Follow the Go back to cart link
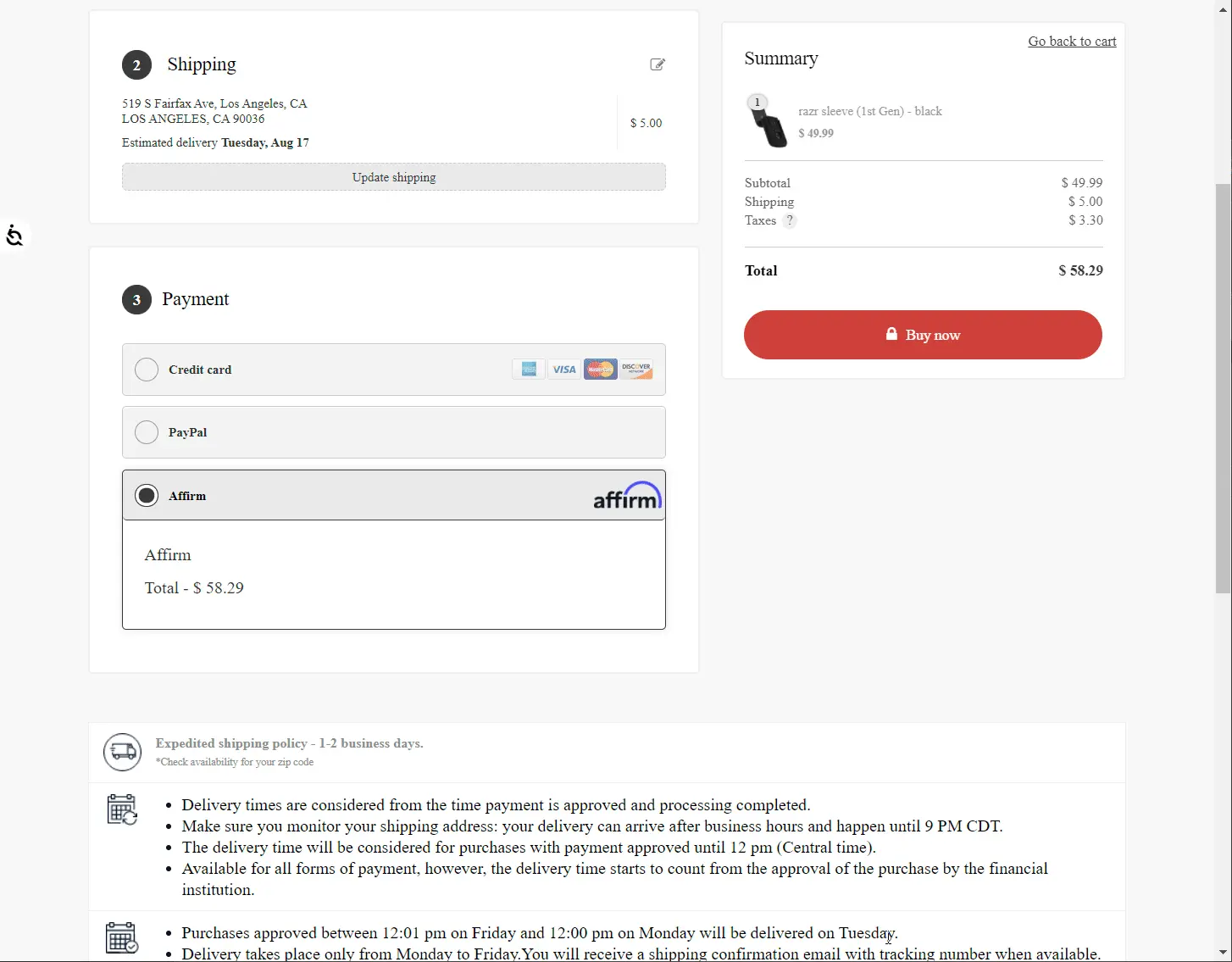The image size is (1232, 962). [1072, 42]
